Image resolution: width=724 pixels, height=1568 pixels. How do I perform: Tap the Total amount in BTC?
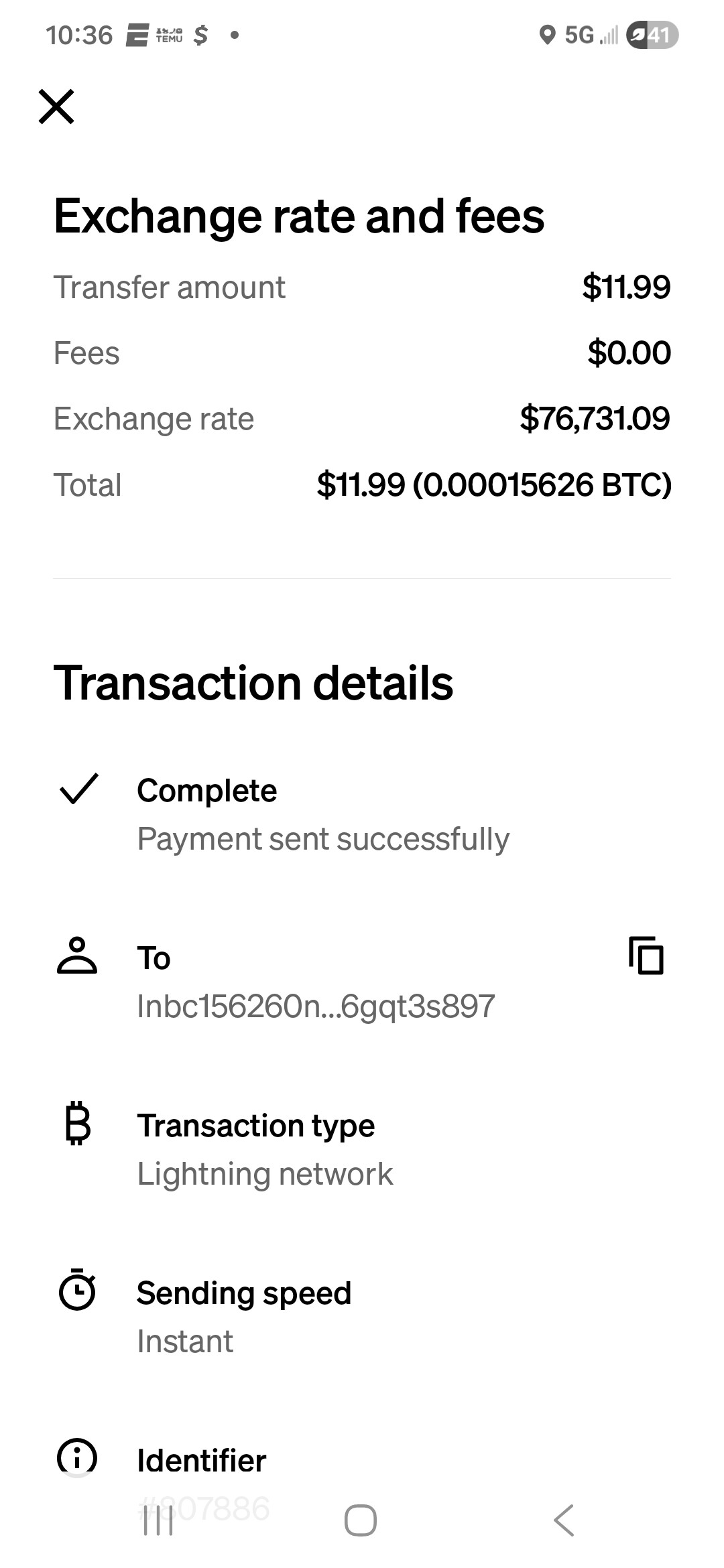coord(494,485)
